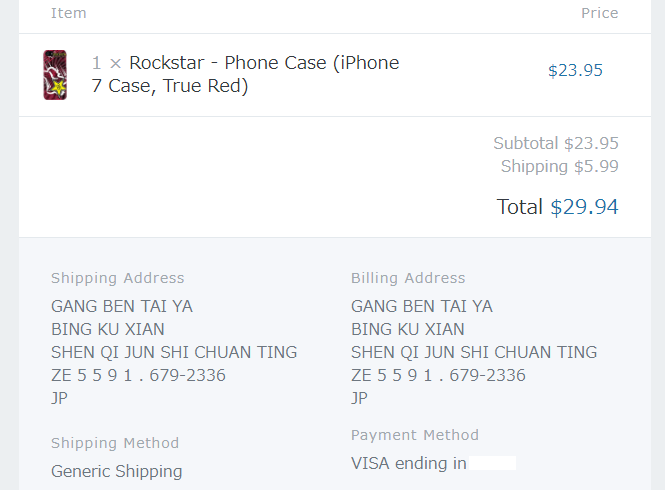
Task: Click billing address postal code 679-2336
Action: coord(487,375)
